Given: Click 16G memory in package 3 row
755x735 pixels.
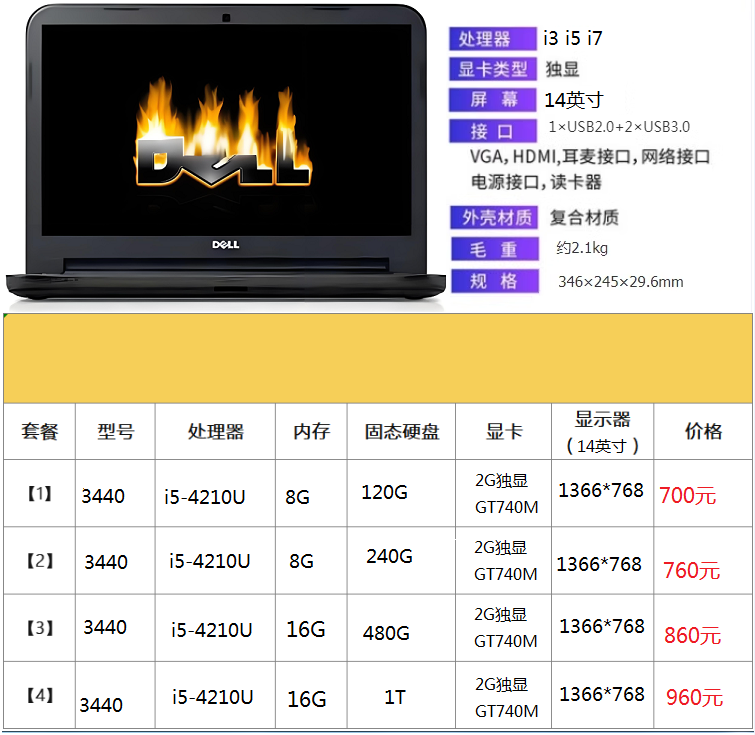Looking at the screenshot, I should pyautogui.click(x=306, y=630).
